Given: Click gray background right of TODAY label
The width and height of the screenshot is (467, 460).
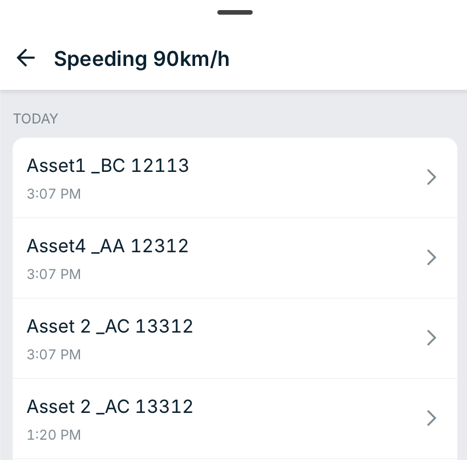Looking at the screenshot, I should pyautogui.click(x=260, y=119).
